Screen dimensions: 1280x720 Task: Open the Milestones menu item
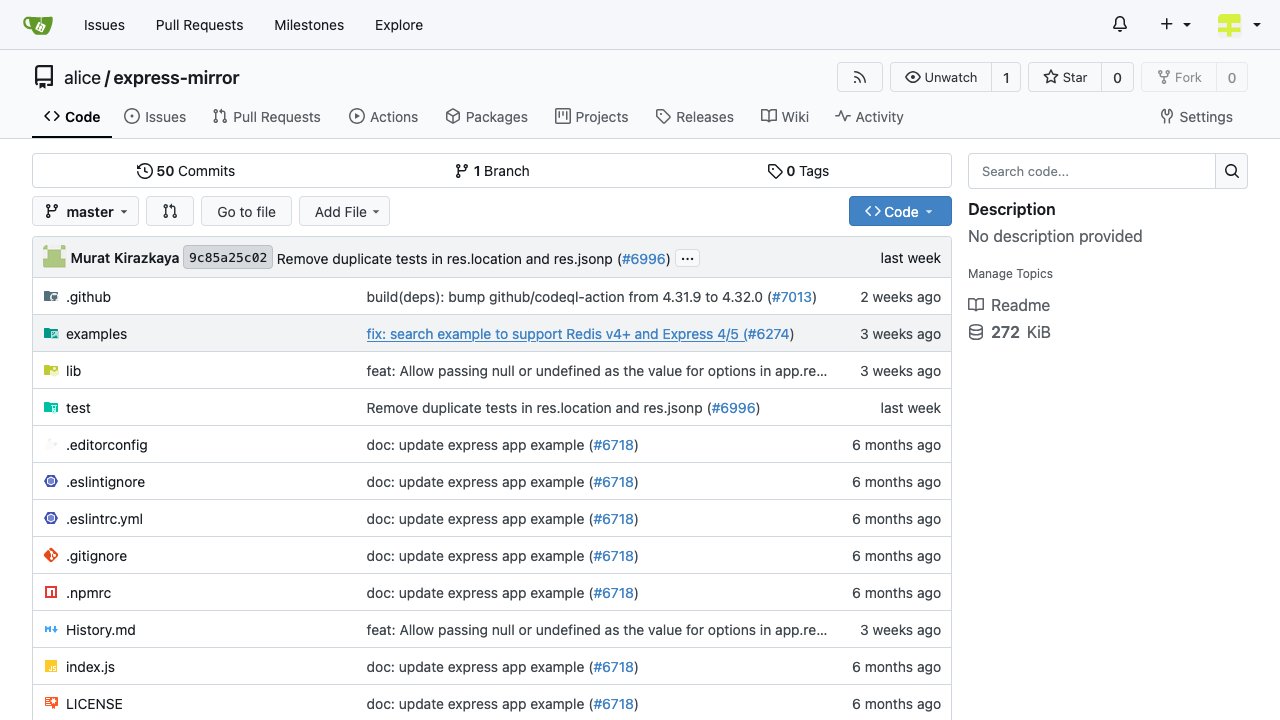pos(309,25)
